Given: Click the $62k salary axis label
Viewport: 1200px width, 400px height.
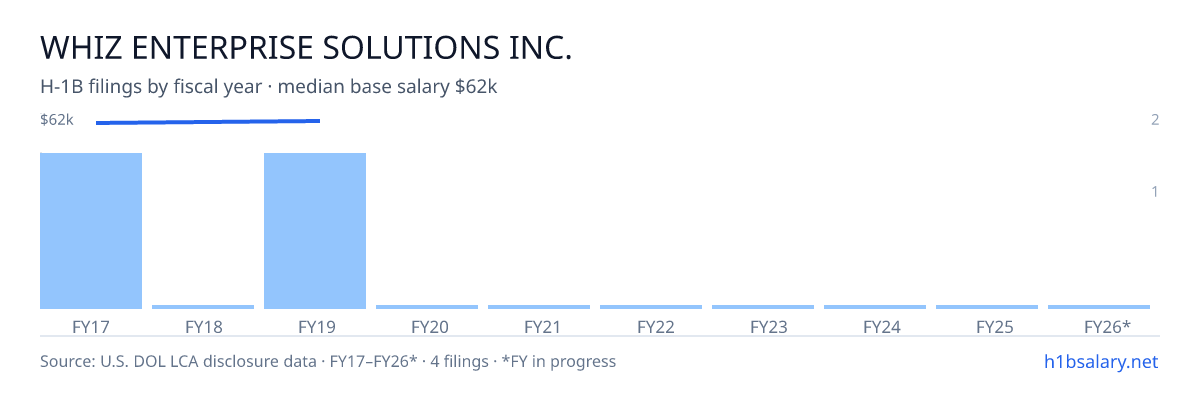Looking at the screenshot, I should (57, 120).
